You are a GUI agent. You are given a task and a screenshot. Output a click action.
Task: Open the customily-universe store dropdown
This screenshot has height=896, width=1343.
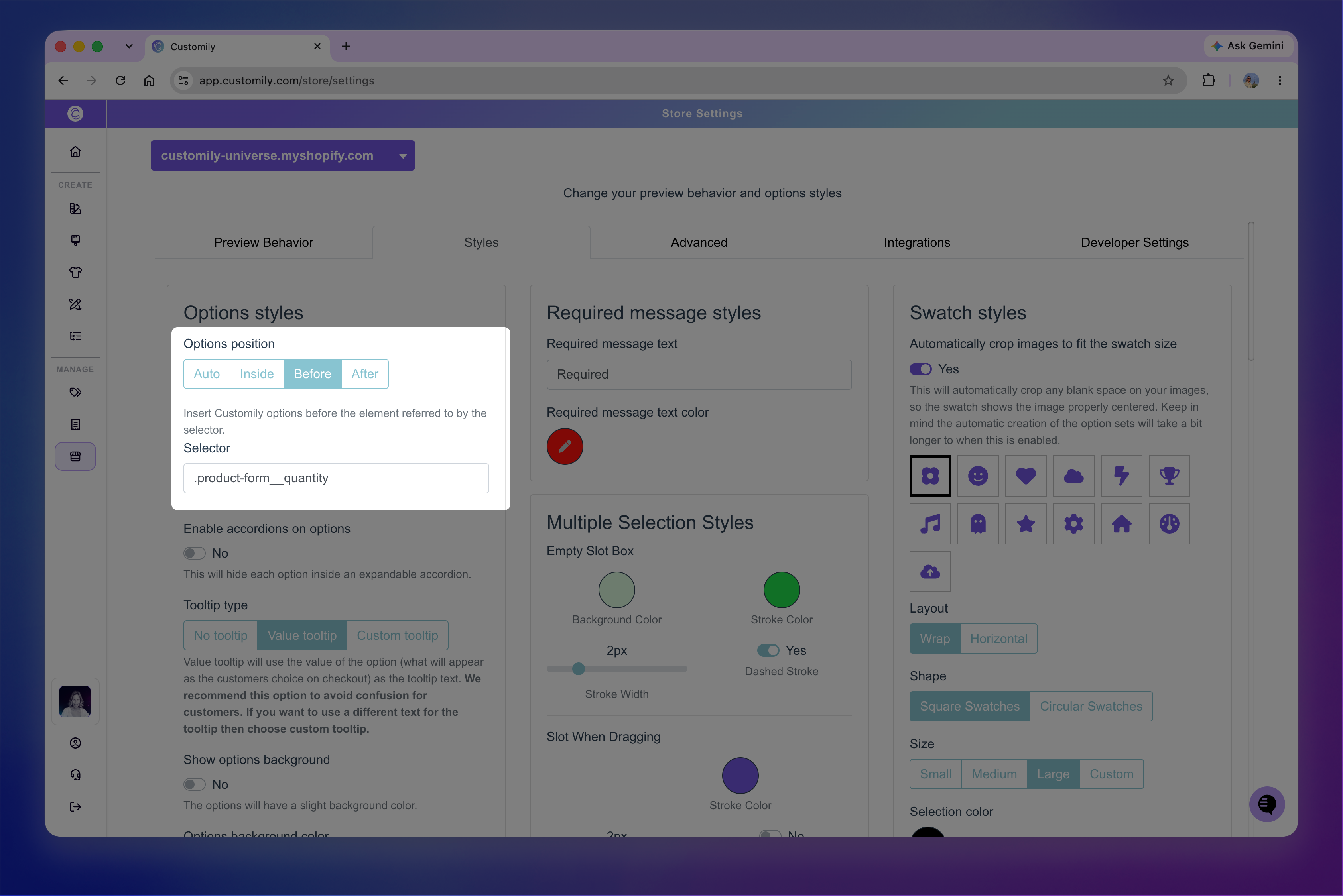coord(282,155)
